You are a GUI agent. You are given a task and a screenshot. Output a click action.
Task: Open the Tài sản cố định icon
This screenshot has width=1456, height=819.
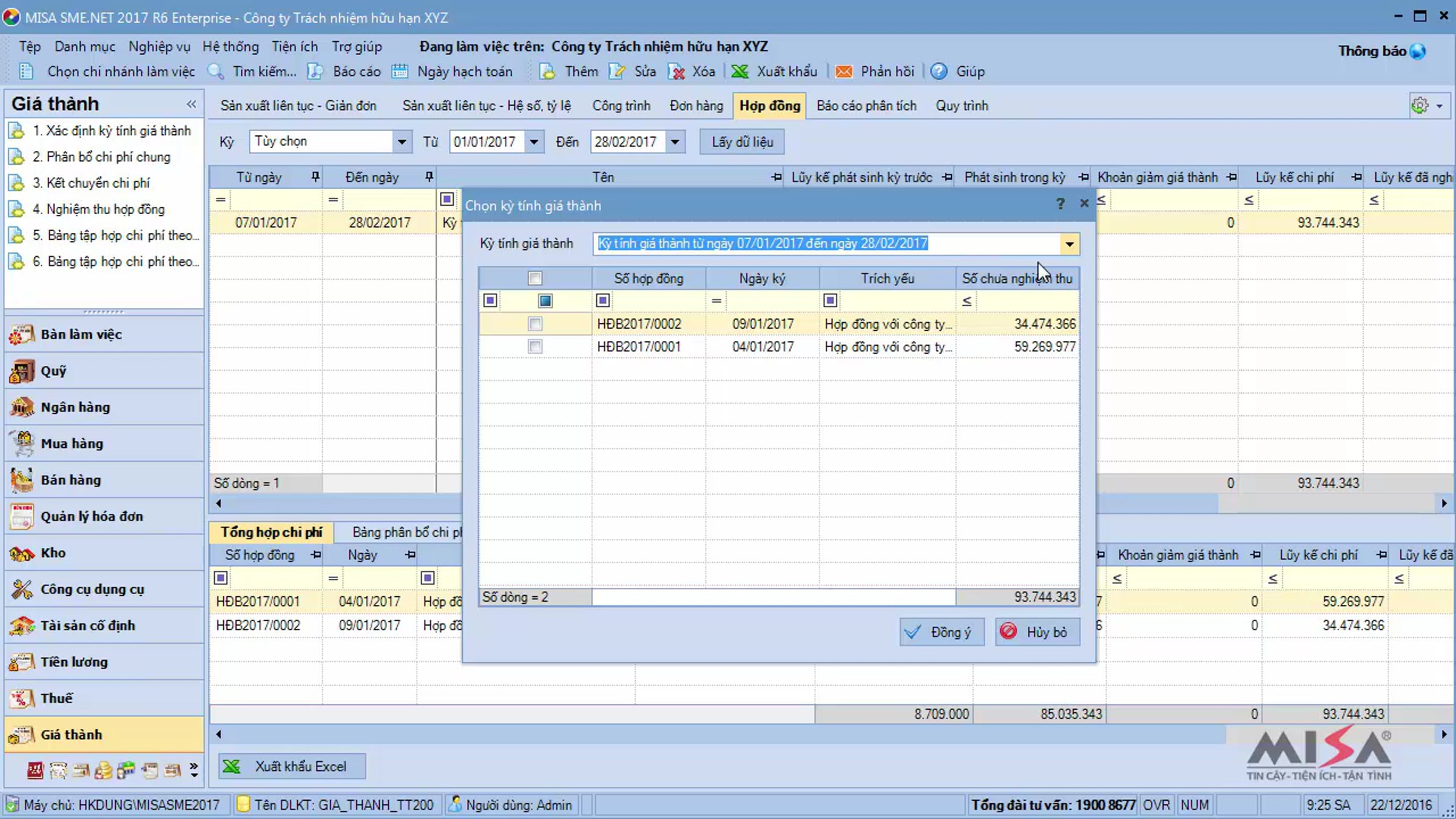click(22, 625)
